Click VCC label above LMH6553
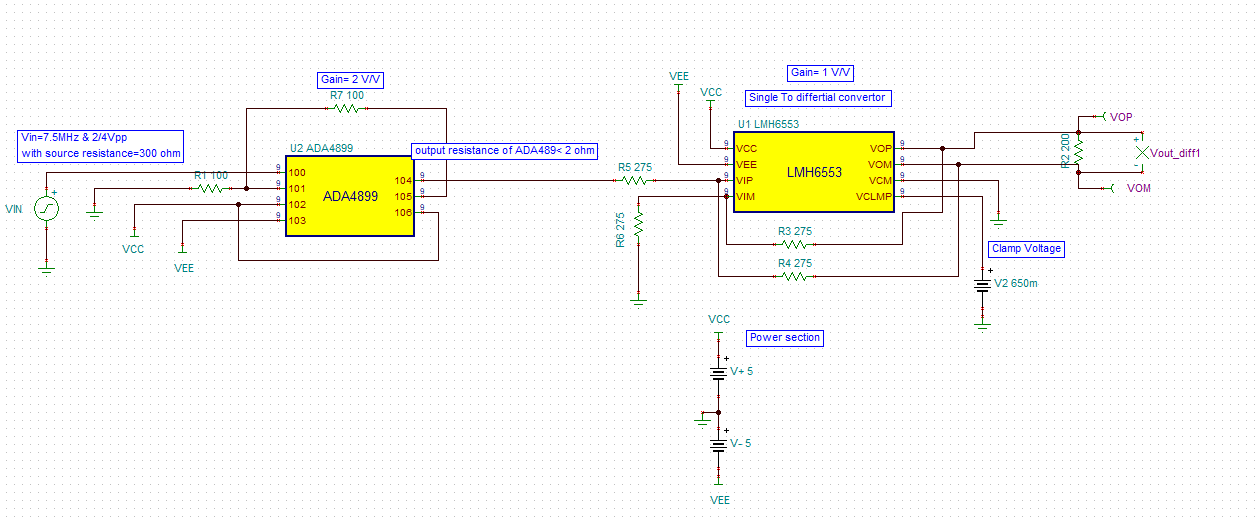The width and height of the screenshot is (1255, 524). point(711,92)
